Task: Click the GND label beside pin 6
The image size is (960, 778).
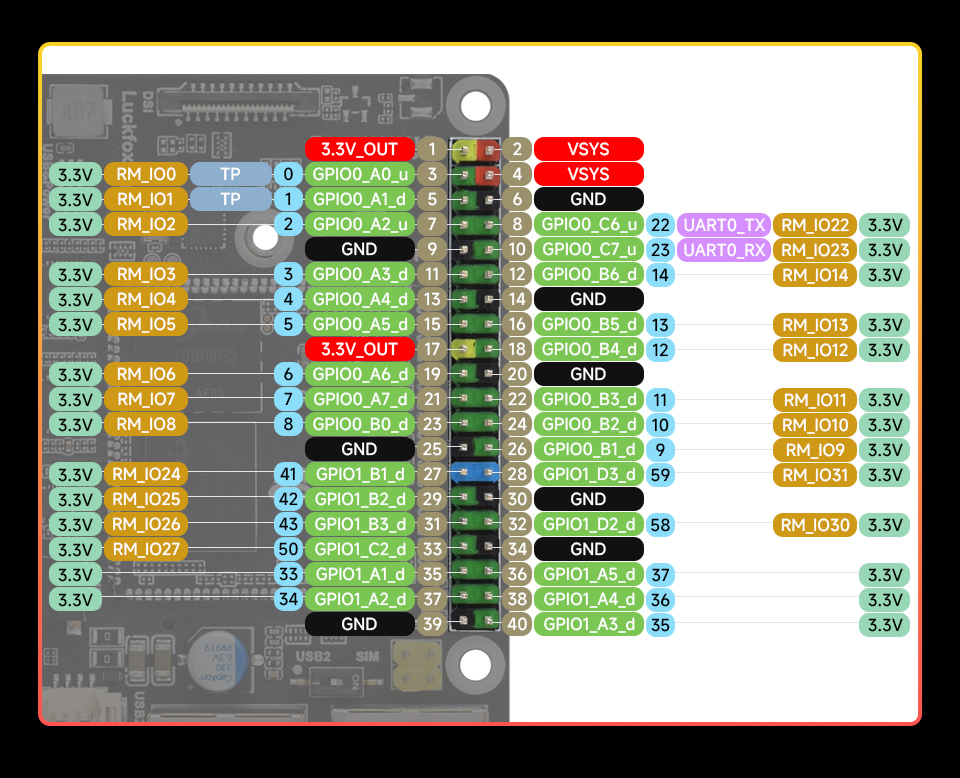Action: 587,199
